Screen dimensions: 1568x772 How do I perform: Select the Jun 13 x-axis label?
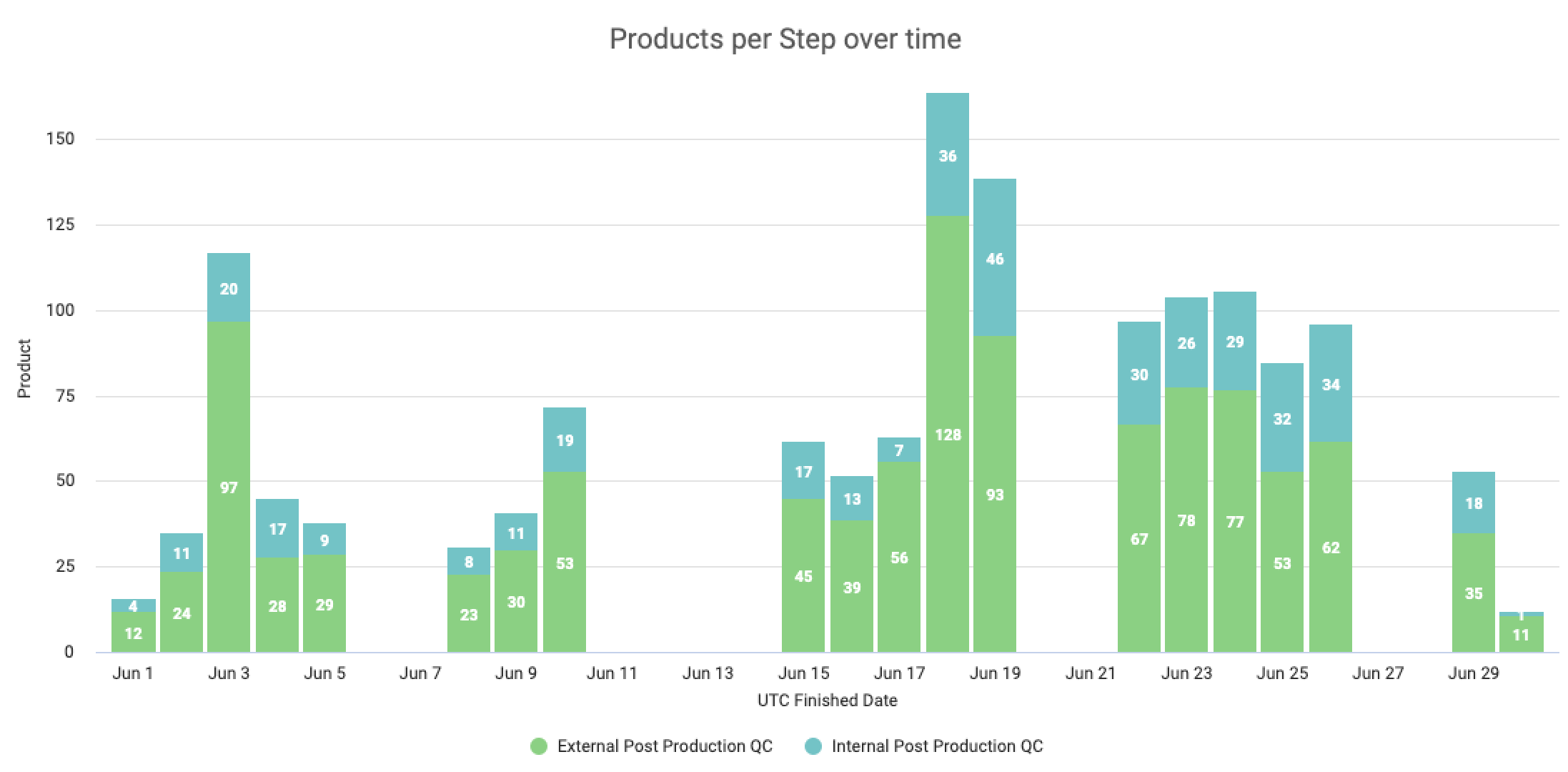pos(708,673)
